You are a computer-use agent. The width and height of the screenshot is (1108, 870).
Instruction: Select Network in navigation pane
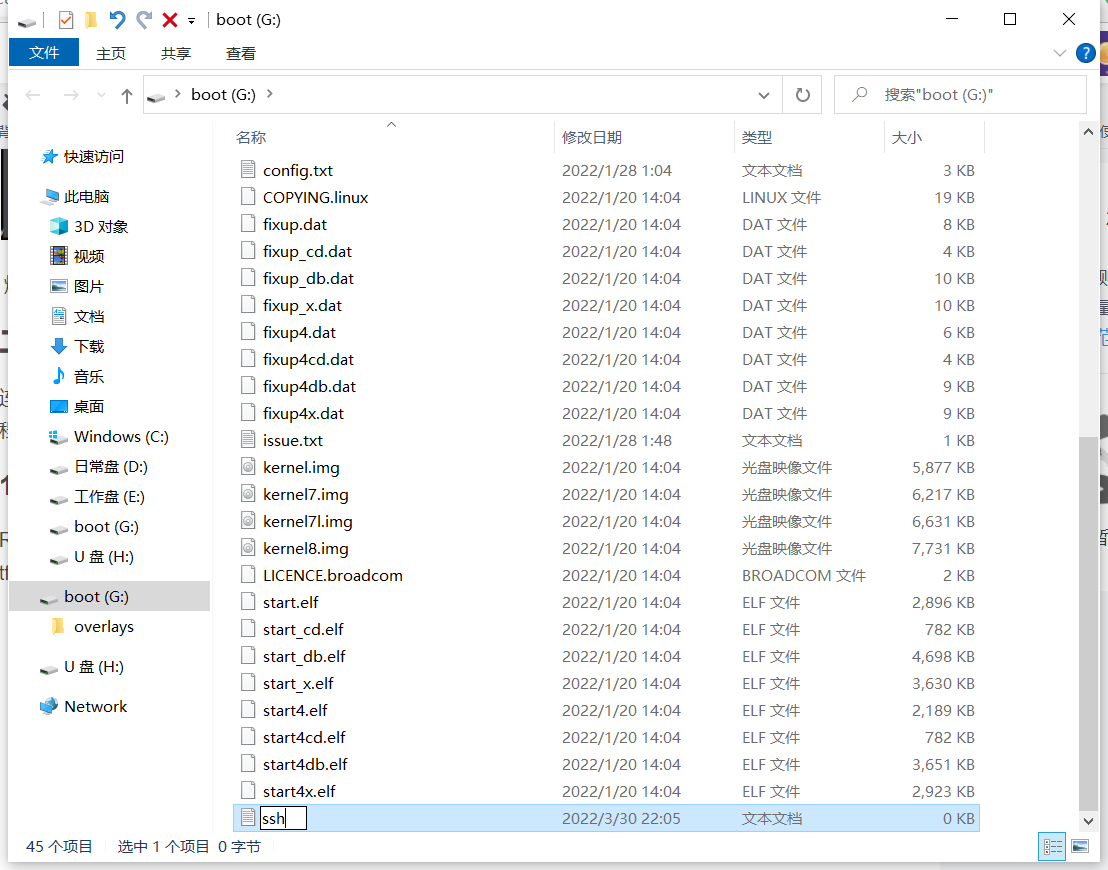[83, 706]
